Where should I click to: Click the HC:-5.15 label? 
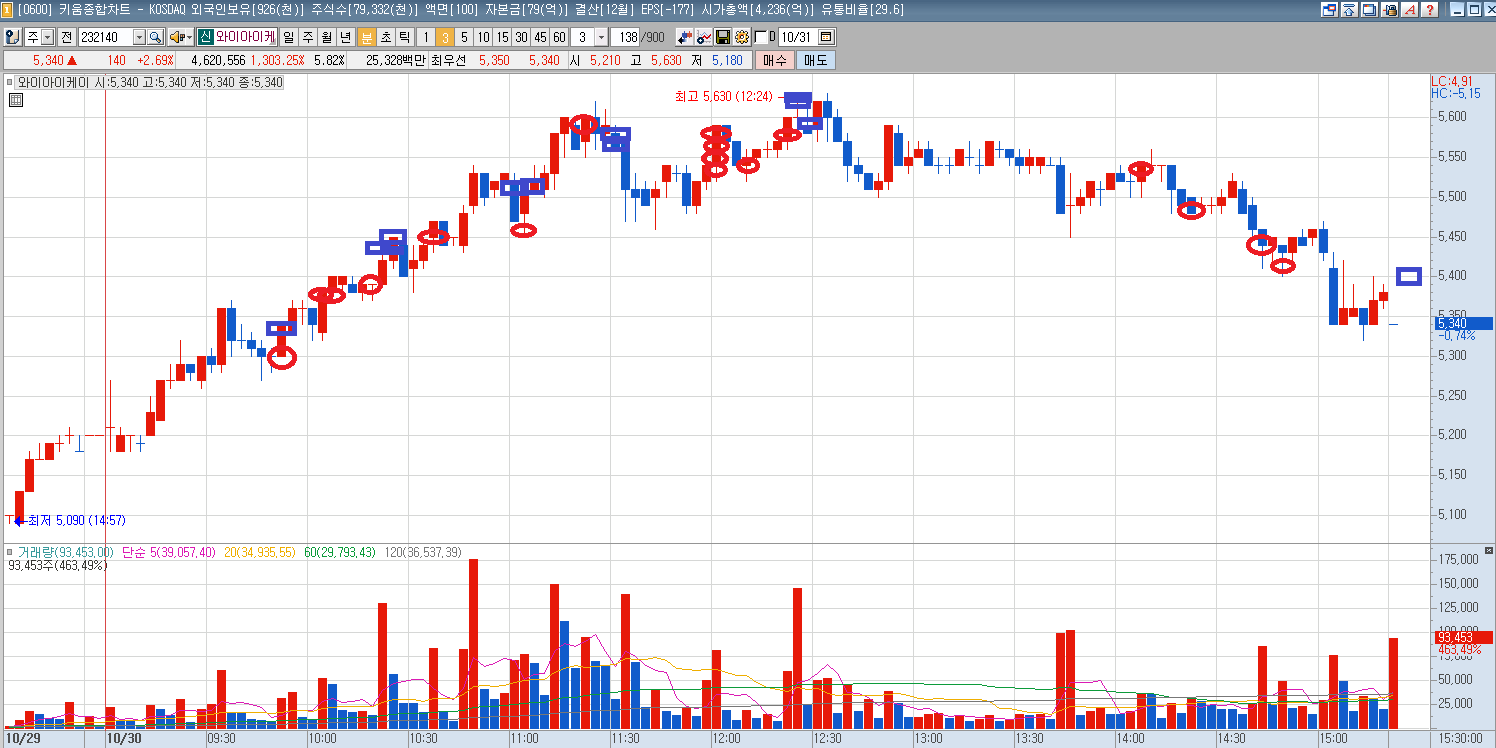[1455, 93]
